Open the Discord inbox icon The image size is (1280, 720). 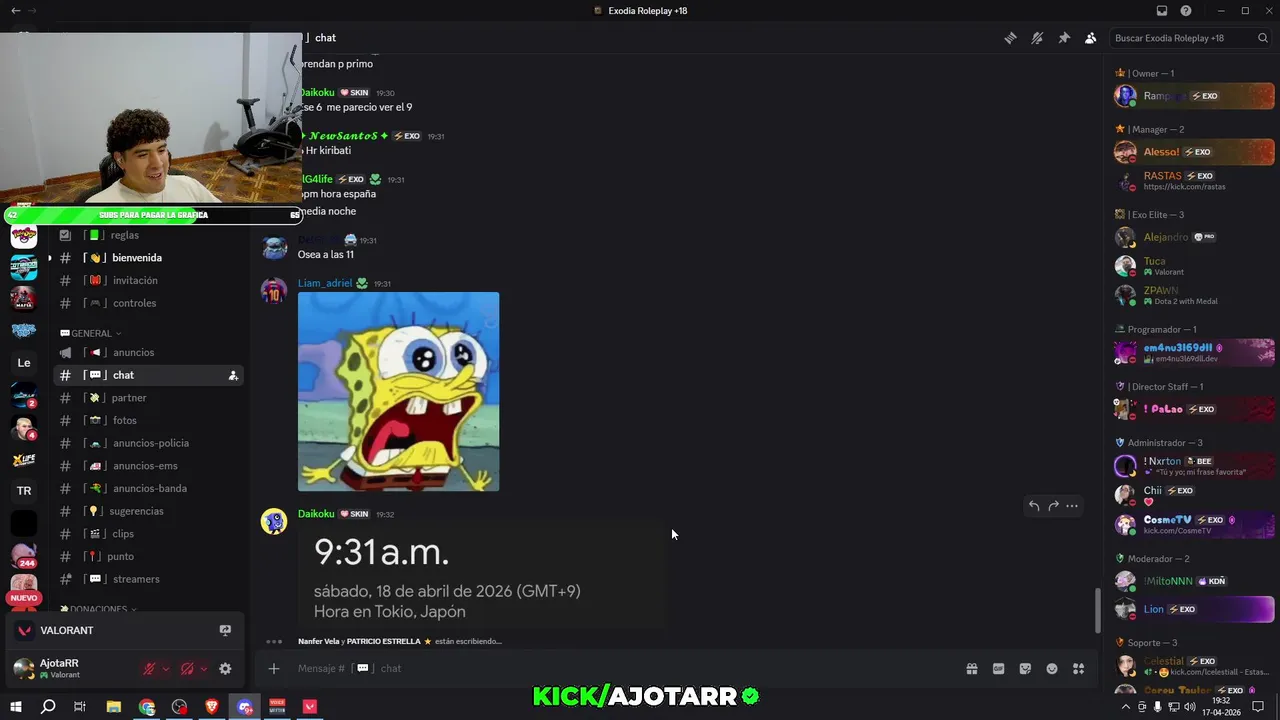(x=1162, y=11)
